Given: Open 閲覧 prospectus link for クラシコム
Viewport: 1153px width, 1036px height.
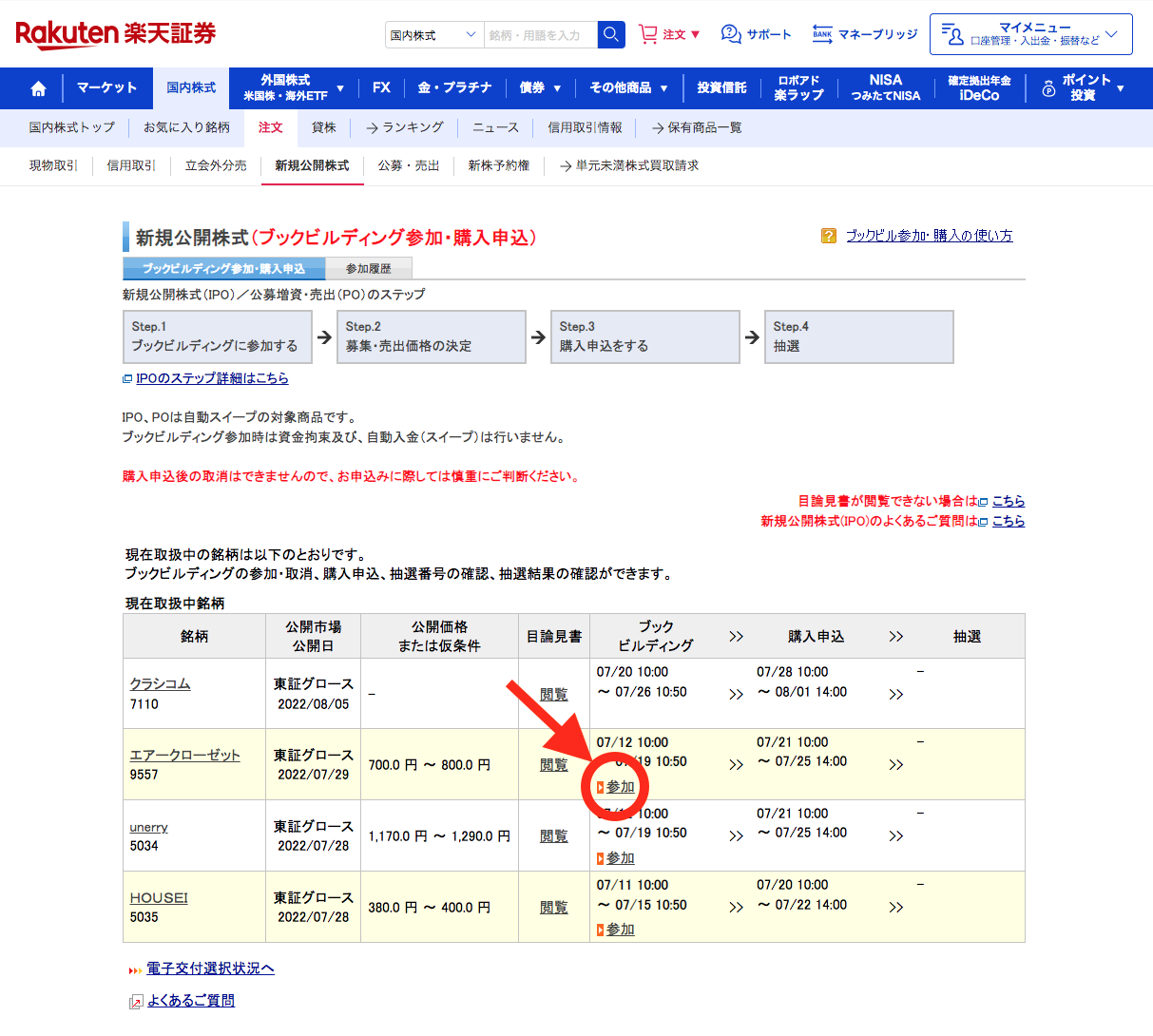Looking at the screenshot, I should [553, 694].
